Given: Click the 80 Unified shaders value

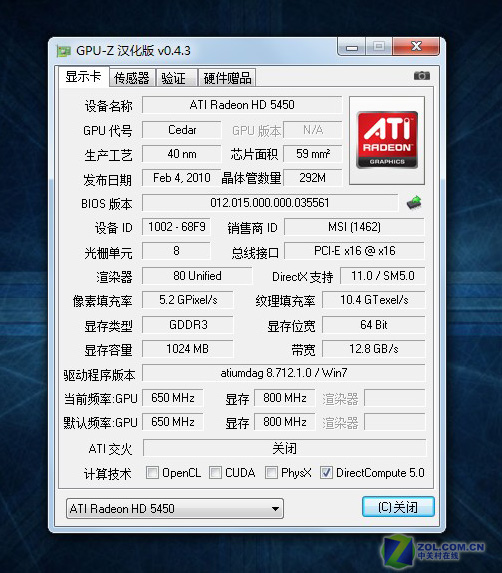Looking at the screenshot, I should 197,276.
